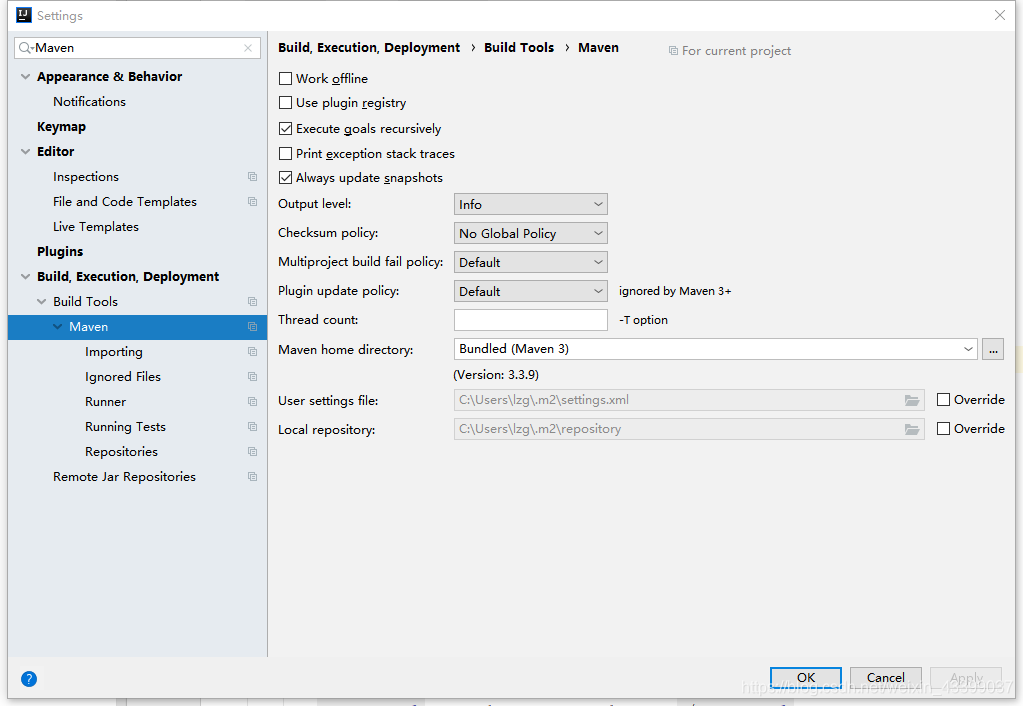The image size is (1023, 706).
Task: Uncheck Always update snapshots
Action: tap(285, 177)
